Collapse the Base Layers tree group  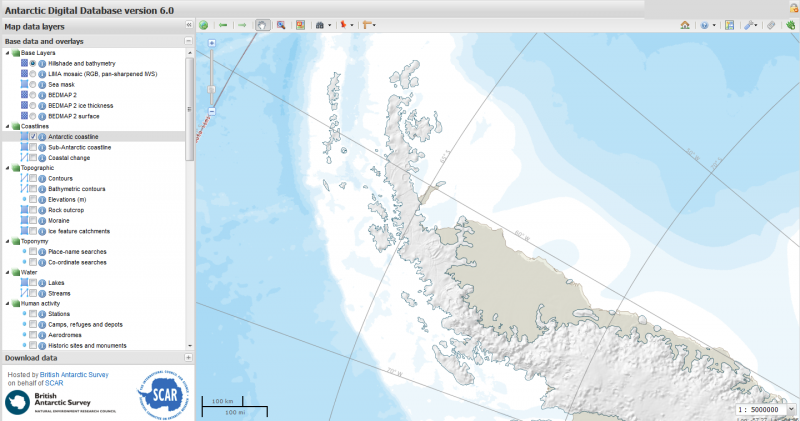pyautogui.click(x=7, y=52)
